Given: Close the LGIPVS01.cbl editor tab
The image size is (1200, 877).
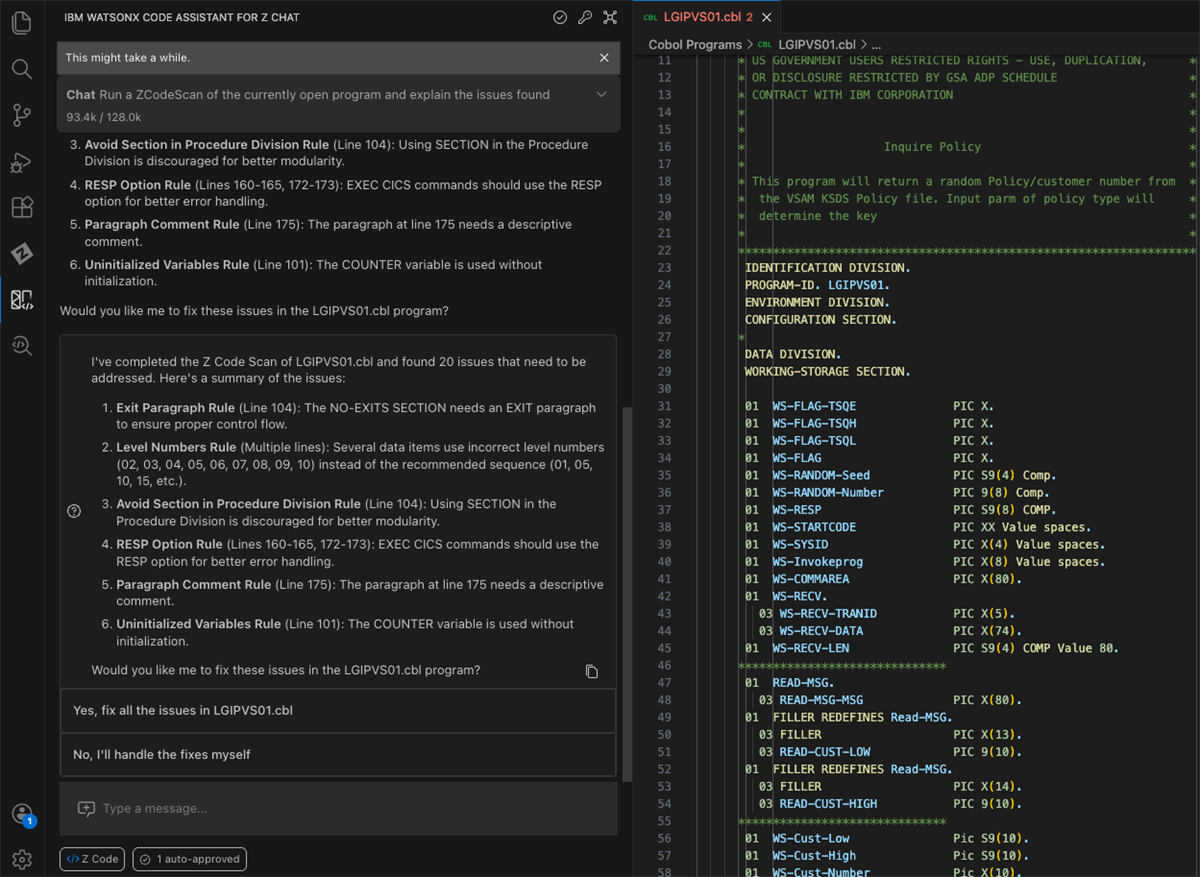Looking at the screenshot, I should [767, 17].
